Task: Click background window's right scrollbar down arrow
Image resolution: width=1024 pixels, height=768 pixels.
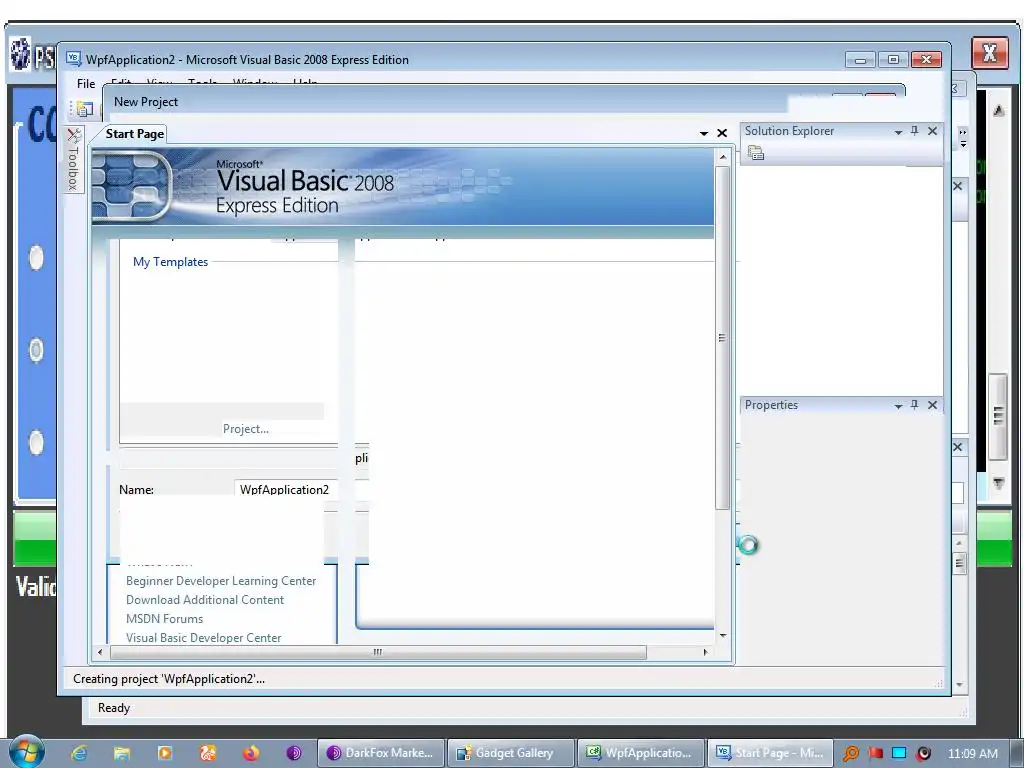Action: tap(999, 483)
